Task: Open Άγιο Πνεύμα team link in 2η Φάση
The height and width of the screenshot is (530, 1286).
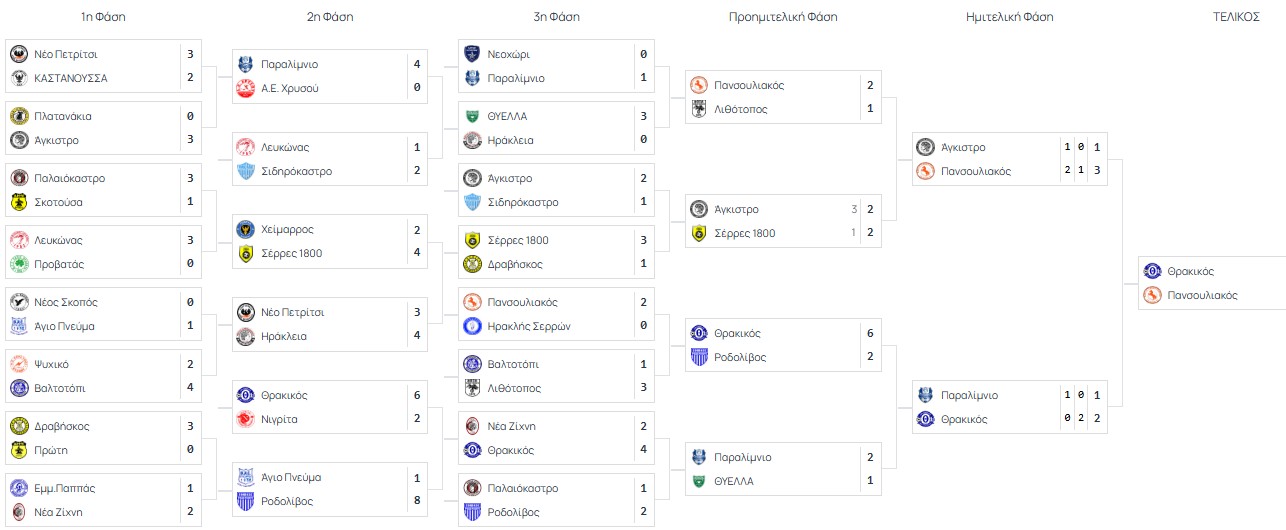Action: [x=291, y=478]
